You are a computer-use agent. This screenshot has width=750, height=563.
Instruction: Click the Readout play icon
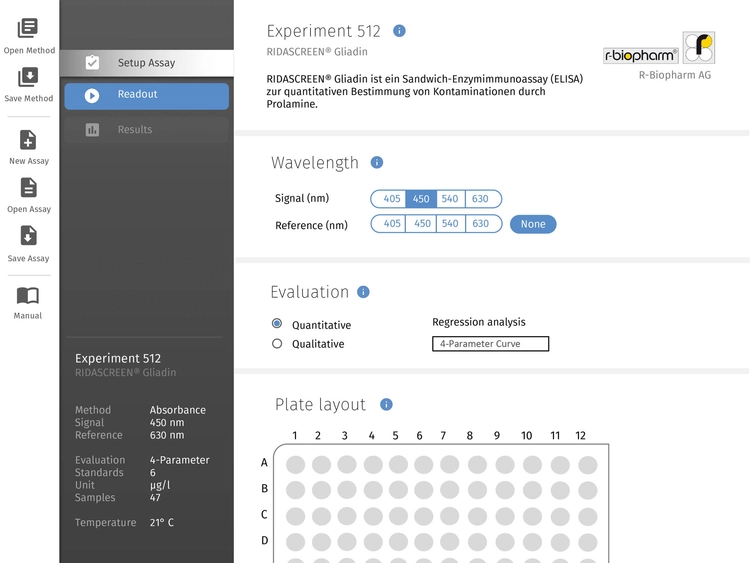92,96
